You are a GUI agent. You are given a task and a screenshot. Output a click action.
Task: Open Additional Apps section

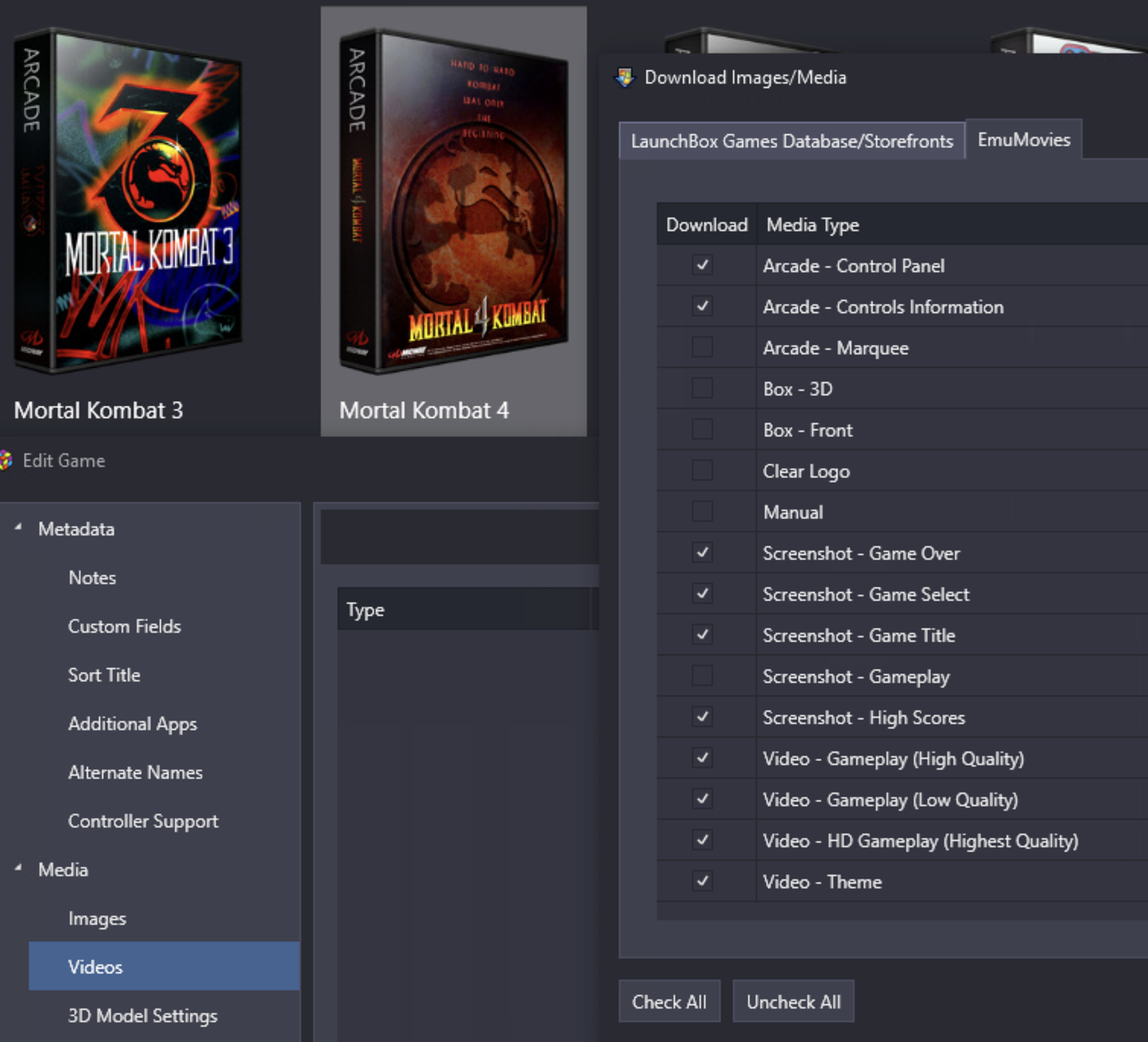132,724
